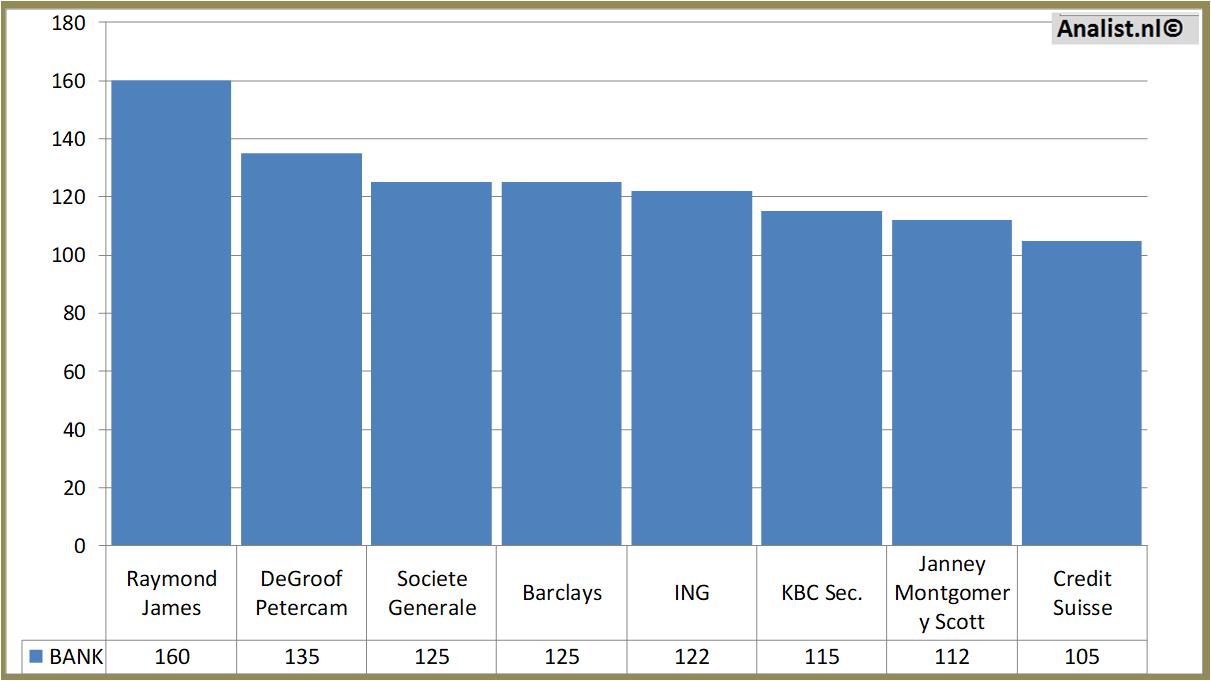Screen dimensions: 1211x681
Task: Click the DeGroof Petercam category label
Action: click(x=301, y=593)
